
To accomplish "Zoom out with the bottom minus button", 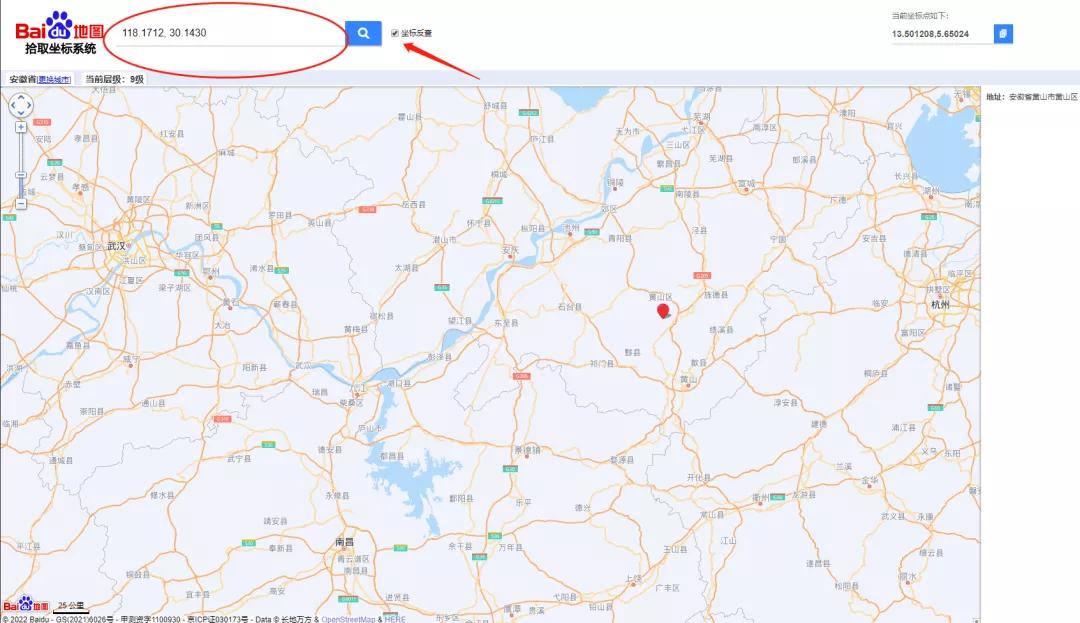I will pos(21,204).
